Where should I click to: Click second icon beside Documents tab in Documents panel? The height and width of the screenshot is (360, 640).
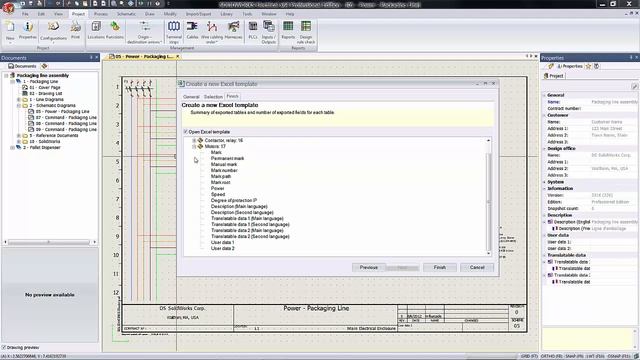(x=44, y=66)
